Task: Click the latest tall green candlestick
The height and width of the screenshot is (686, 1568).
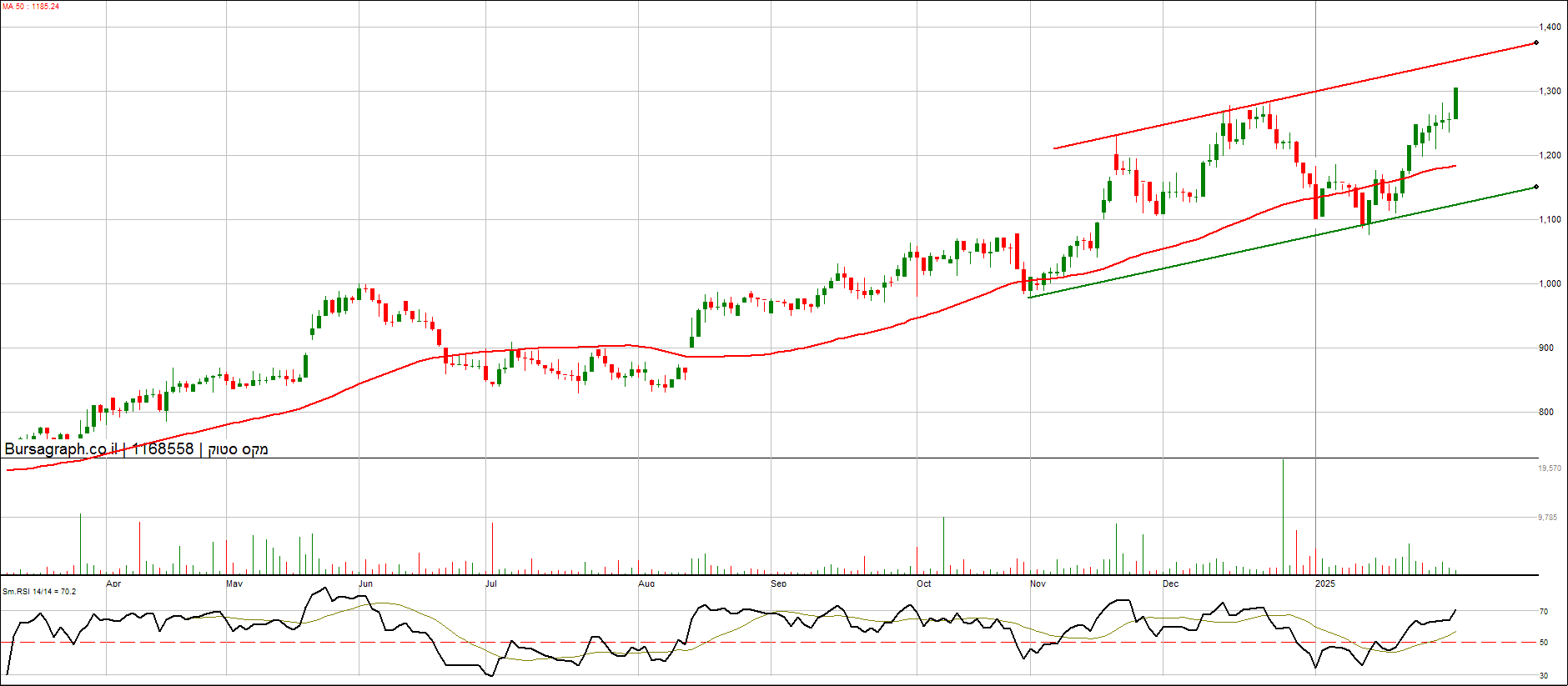Action: coord(1455,103)
